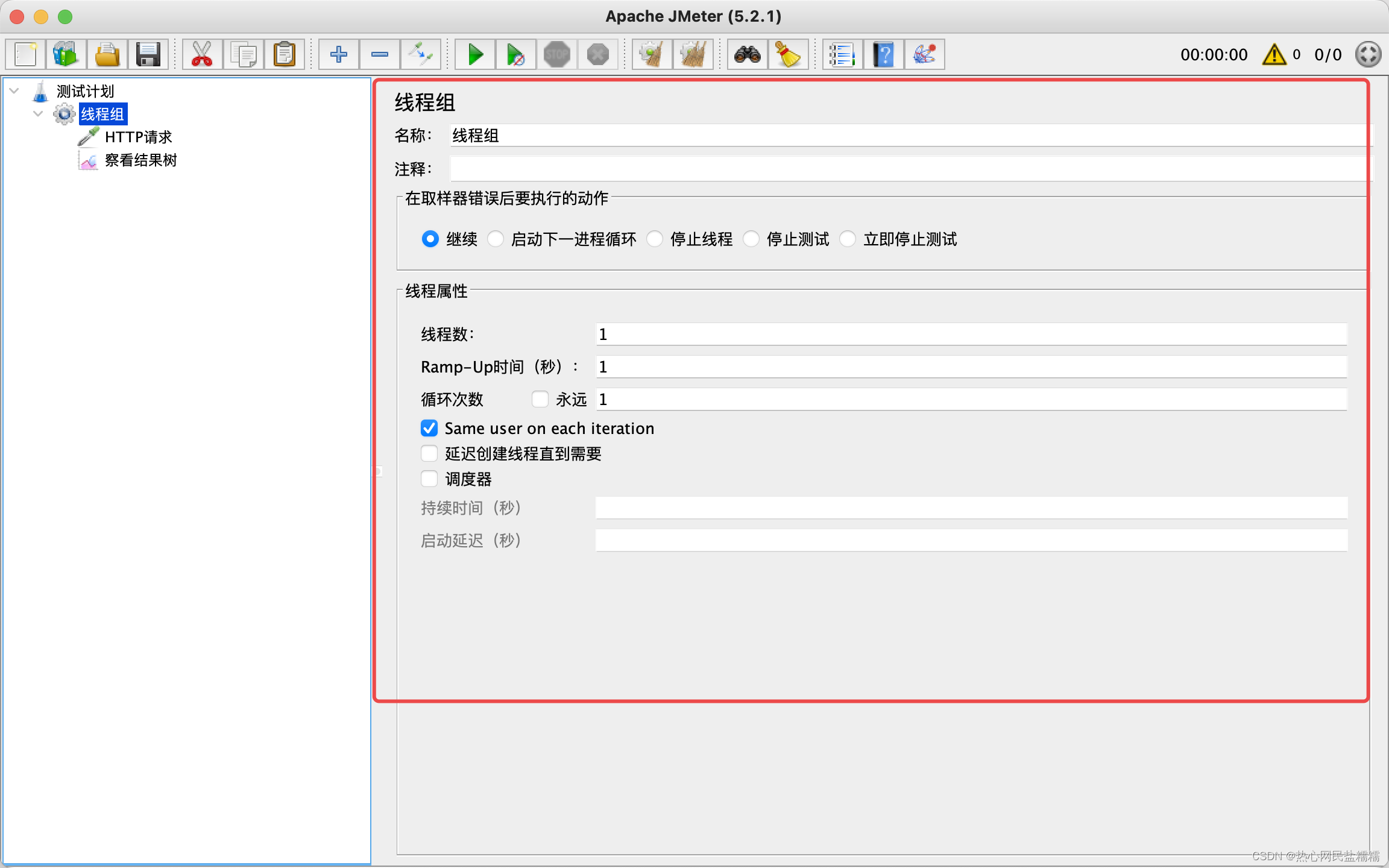The image size is (1389, 868).
Task: Open 察看结果树 listener in the tree
Action: 141,160
